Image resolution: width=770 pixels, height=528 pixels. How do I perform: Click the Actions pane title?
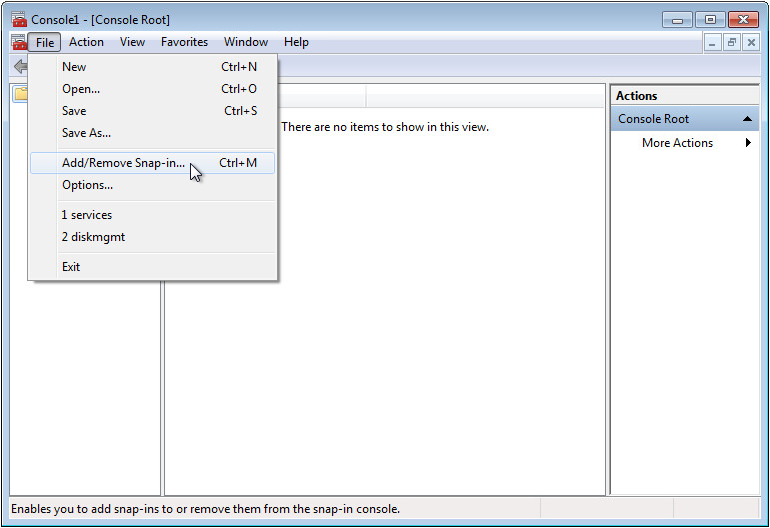(636, 96)
